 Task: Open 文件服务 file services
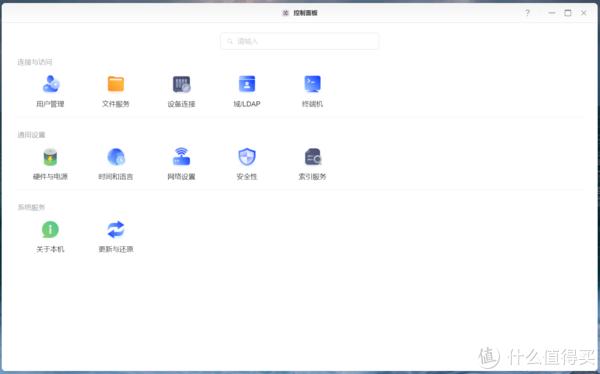pyautogui.click(x=116, y=91)
